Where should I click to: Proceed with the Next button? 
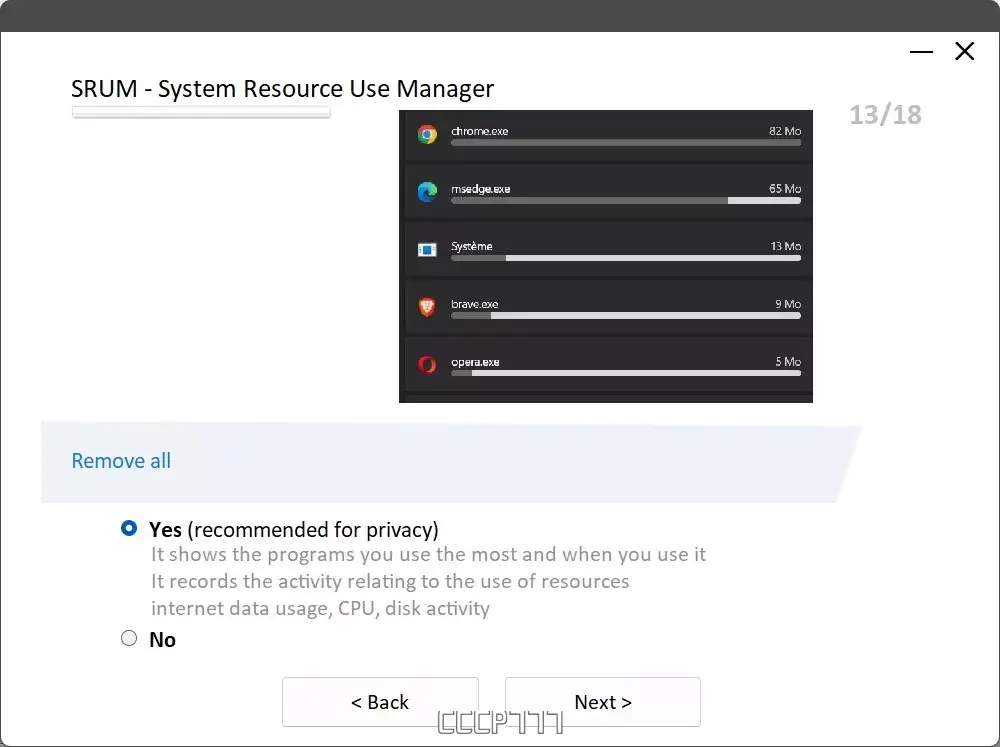click(x=602, y=702)
